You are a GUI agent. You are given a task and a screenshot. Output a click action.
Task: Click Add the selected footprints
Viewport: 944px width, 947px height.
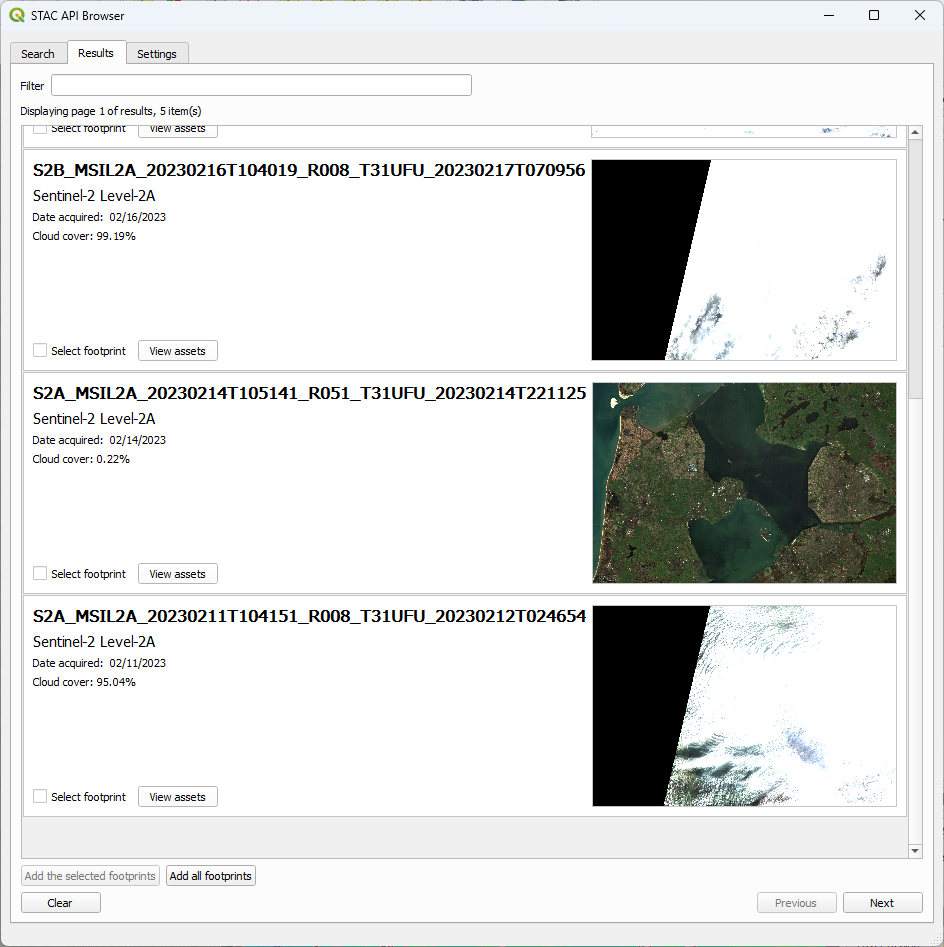click(90, 875)
